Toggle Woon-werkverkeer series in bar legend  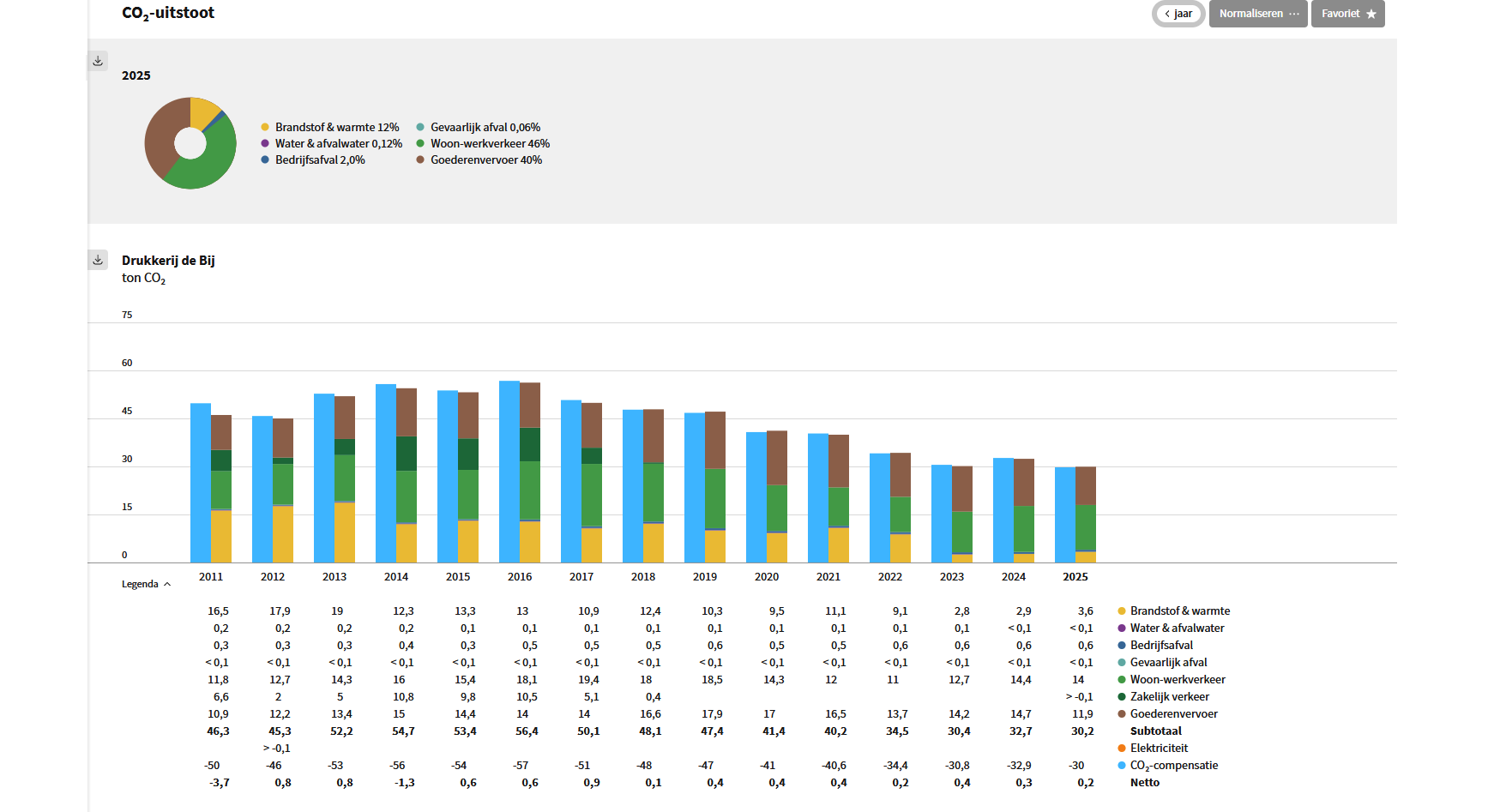pos(1172,679)
